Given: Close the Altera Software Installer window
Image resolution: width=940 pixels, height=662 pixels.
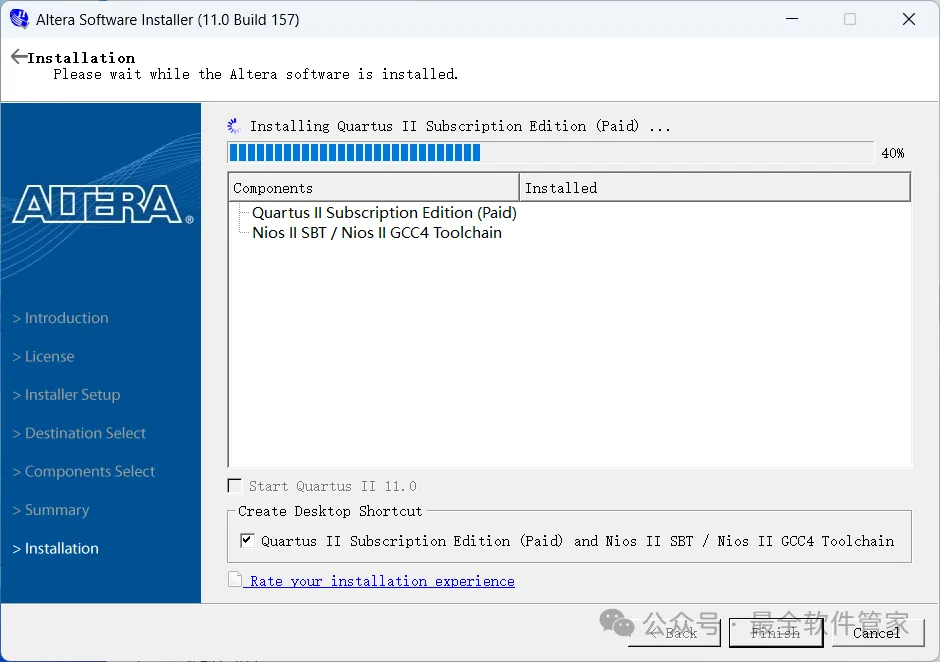Looking at the screenshot, I should [909, 19].
